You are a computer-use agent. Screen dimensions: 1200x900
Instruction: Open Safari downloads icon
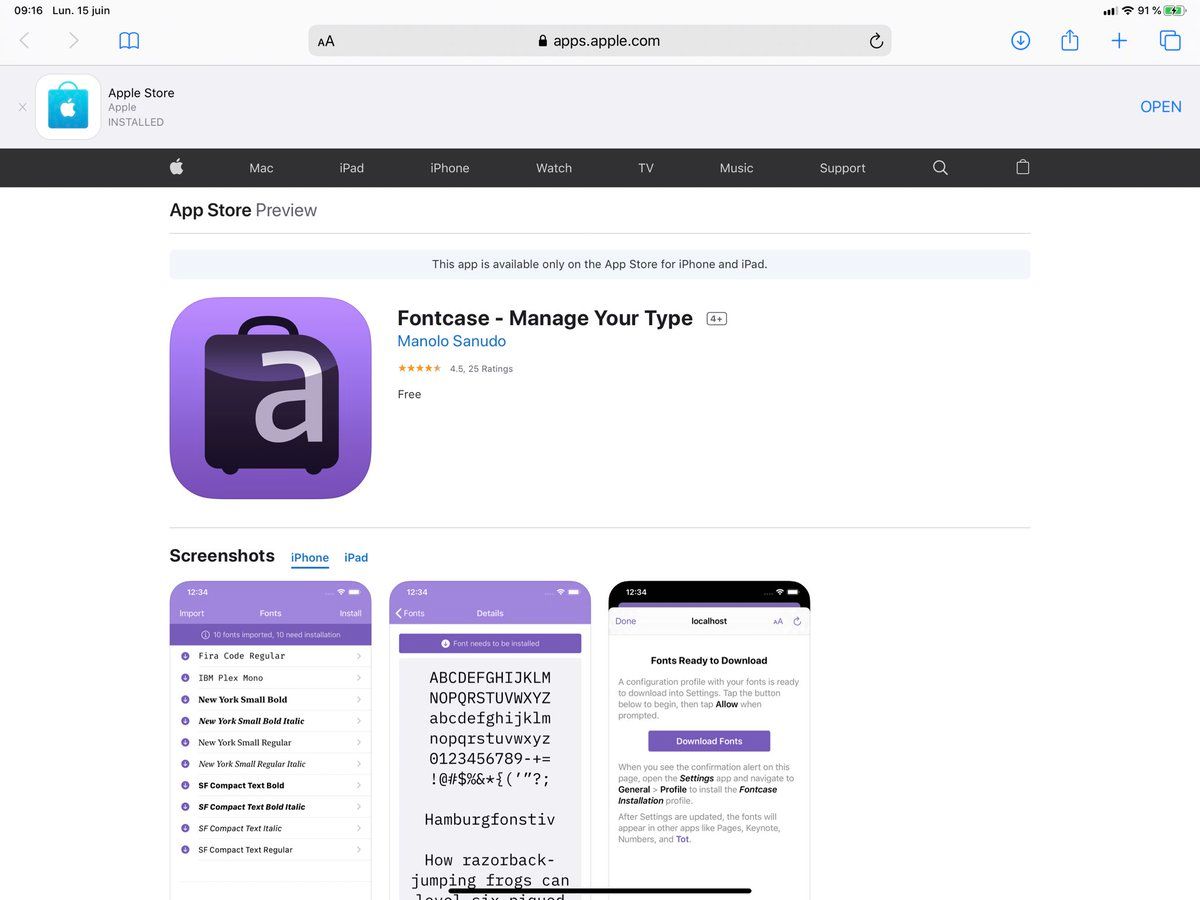[x=1020, y=41]
